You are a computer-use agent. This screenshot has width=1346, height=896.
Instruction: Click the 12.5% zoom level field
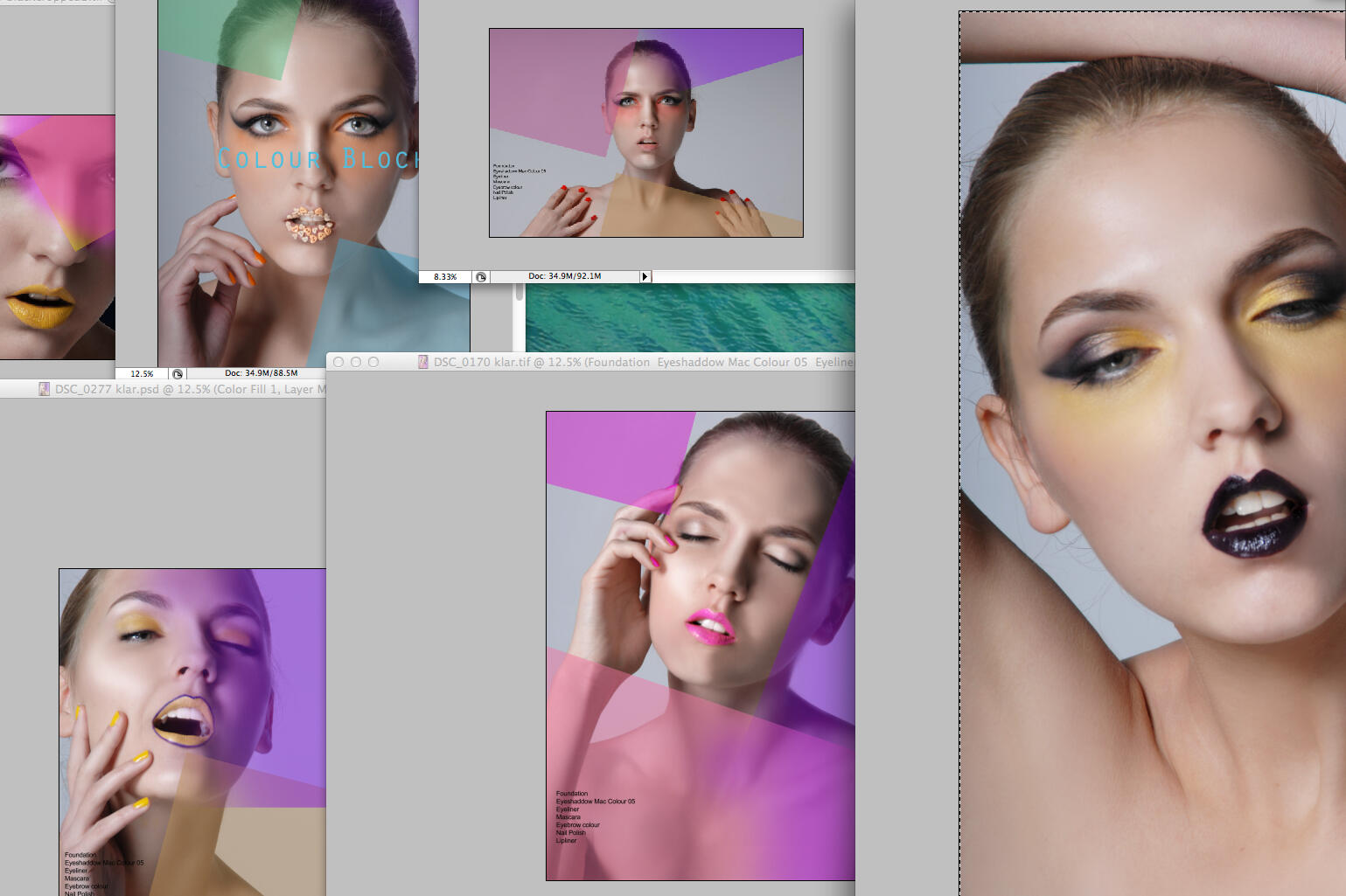pos(142,374)
